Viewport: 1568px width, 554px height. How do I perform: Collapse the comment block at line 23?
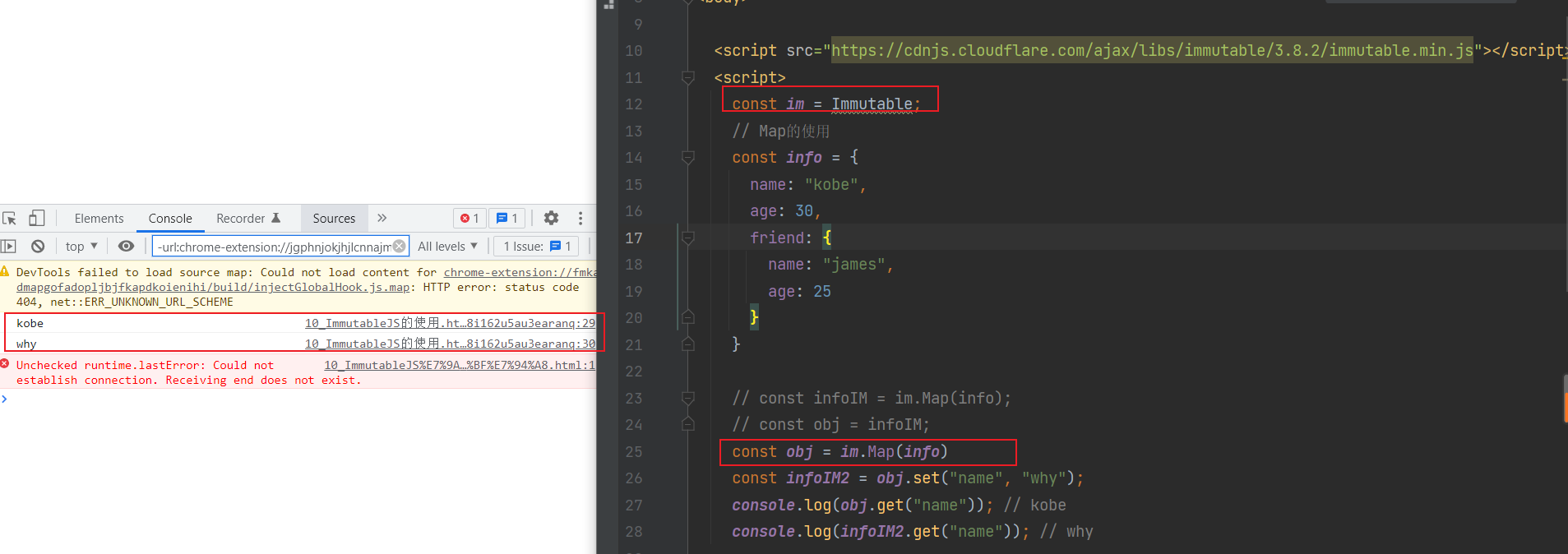(688, 398)
